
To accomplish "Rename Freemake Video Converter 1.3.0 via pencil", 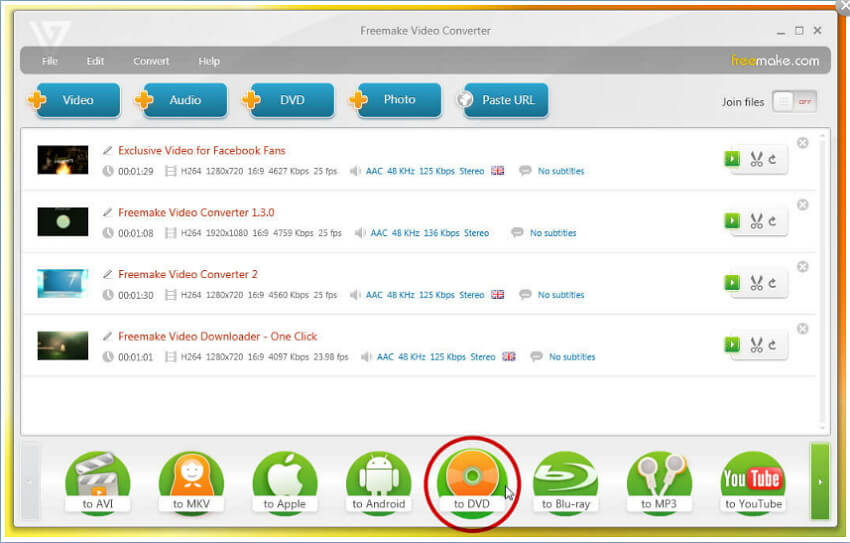I will (x=107, y=212).
